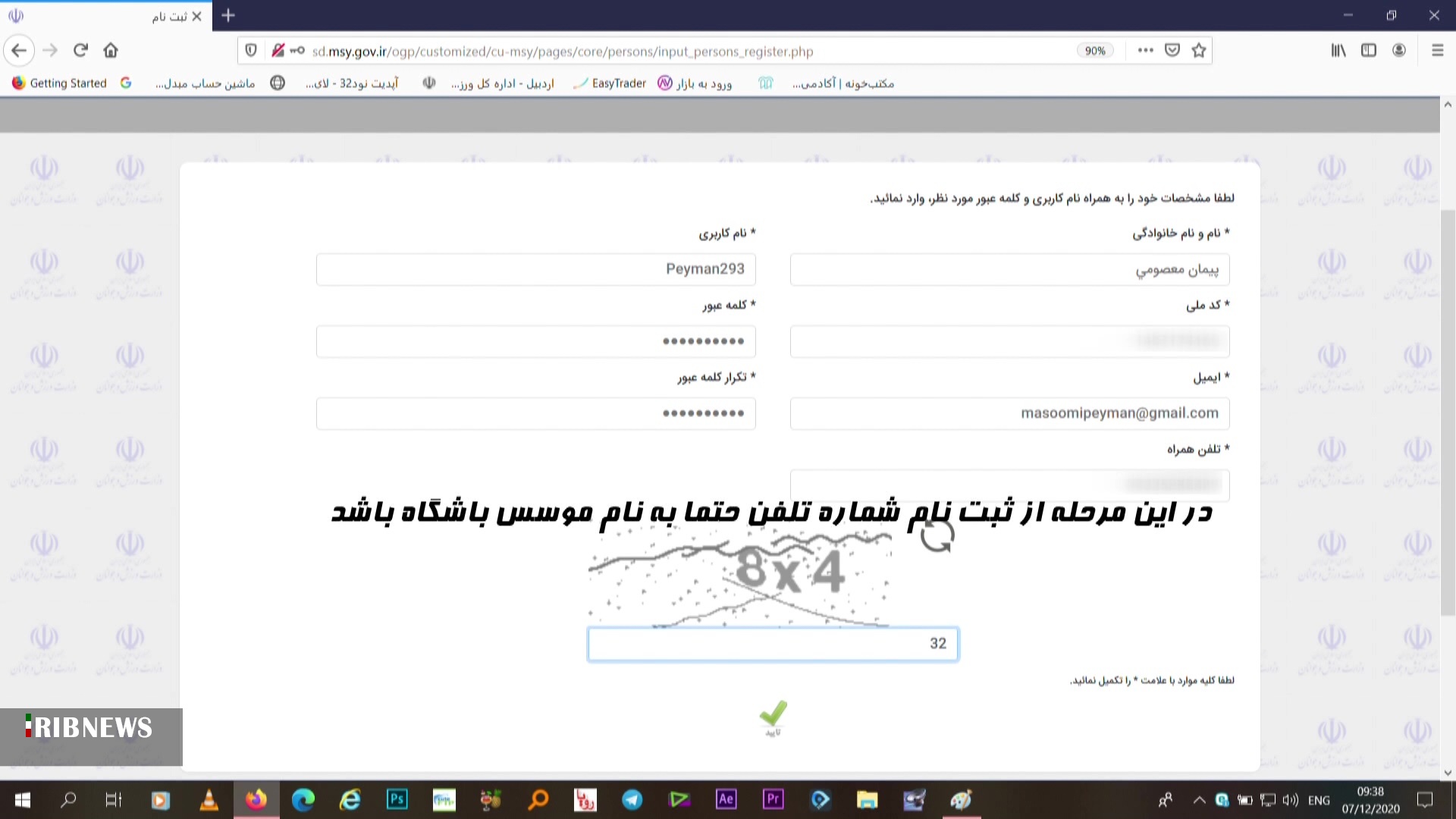Open a new tab with plus
Viewport: 1456px width, 819px height.
click(228, 15)
